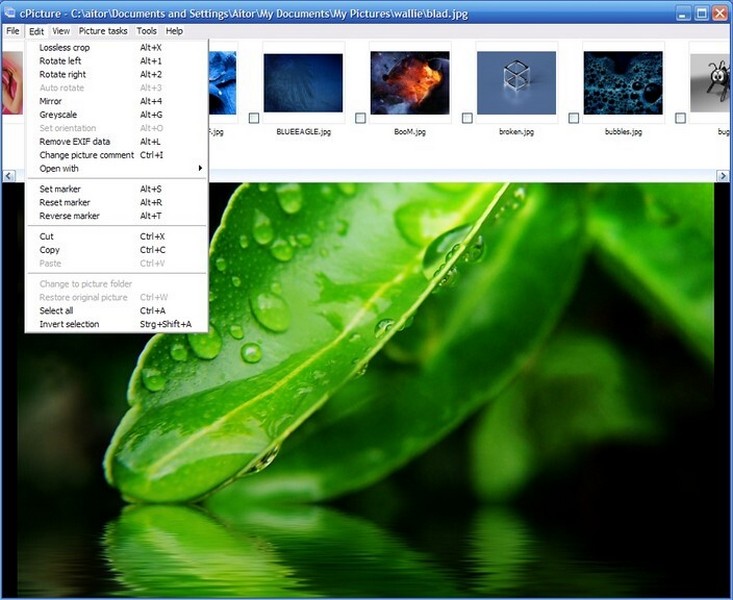This screenshot has height=600, width=733.
Task: Expand the Open with submenu
Action: 116,168
